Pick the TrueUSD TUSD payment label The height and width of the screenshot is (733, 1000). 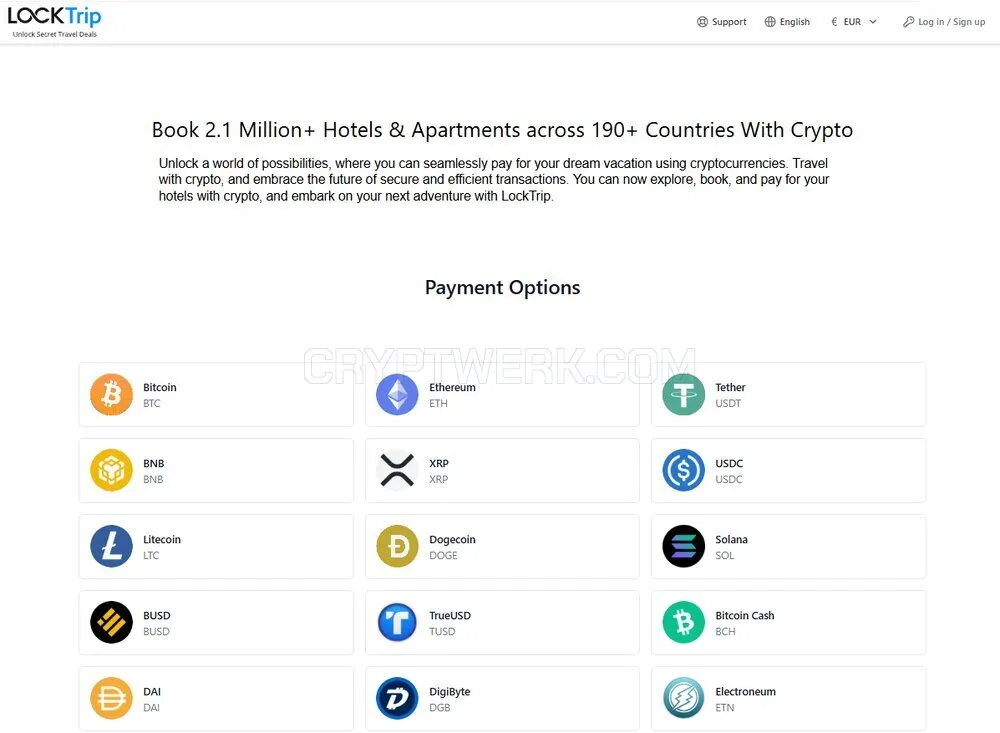point(450,623)
